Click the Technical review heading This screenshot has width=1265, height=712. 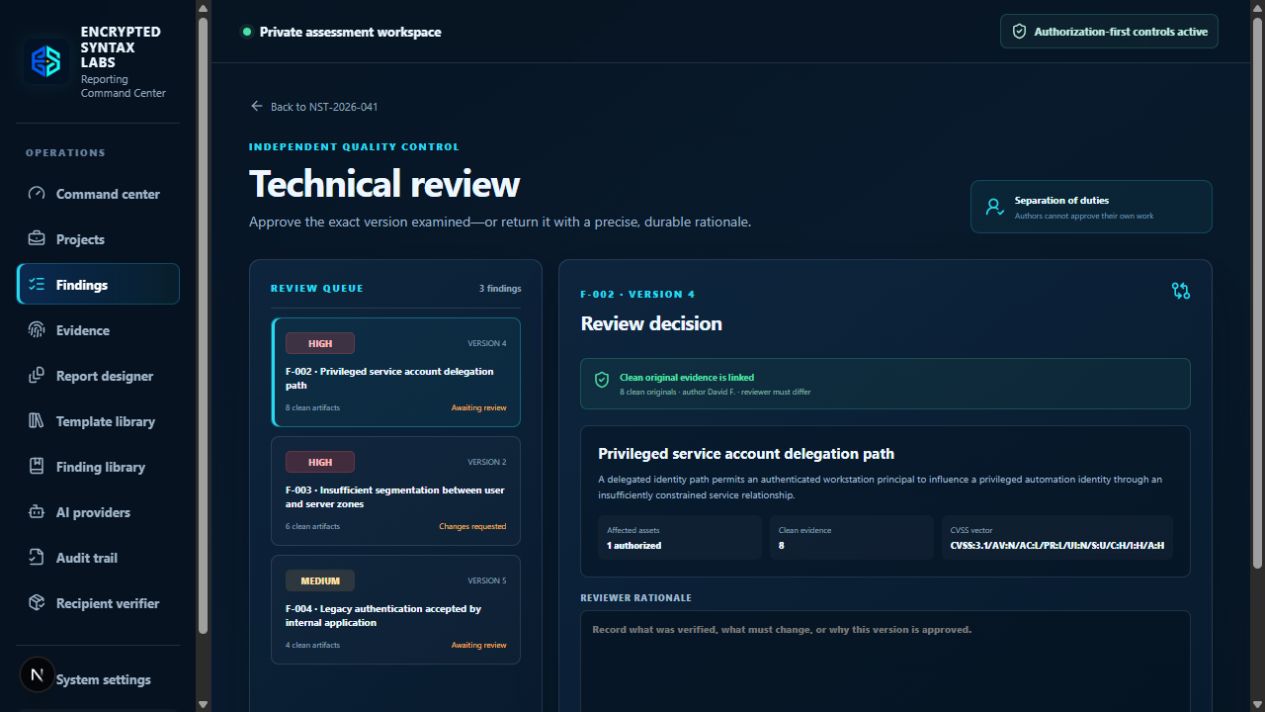[x=384, y=184]
